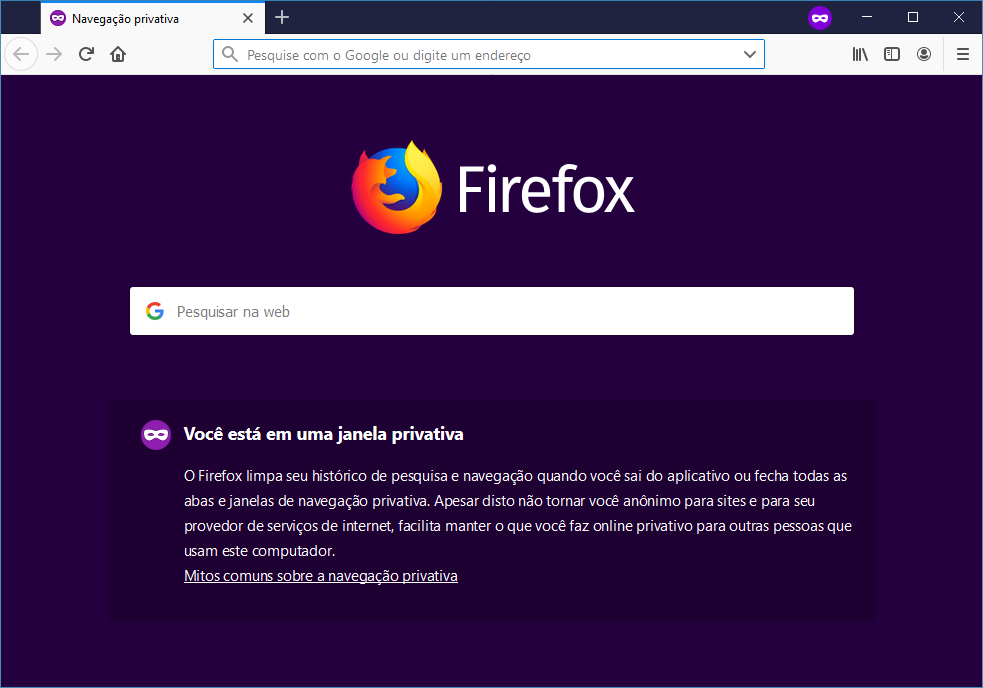Open the home page icon
This screenshot has height=688, width=983.
point(118,55)
